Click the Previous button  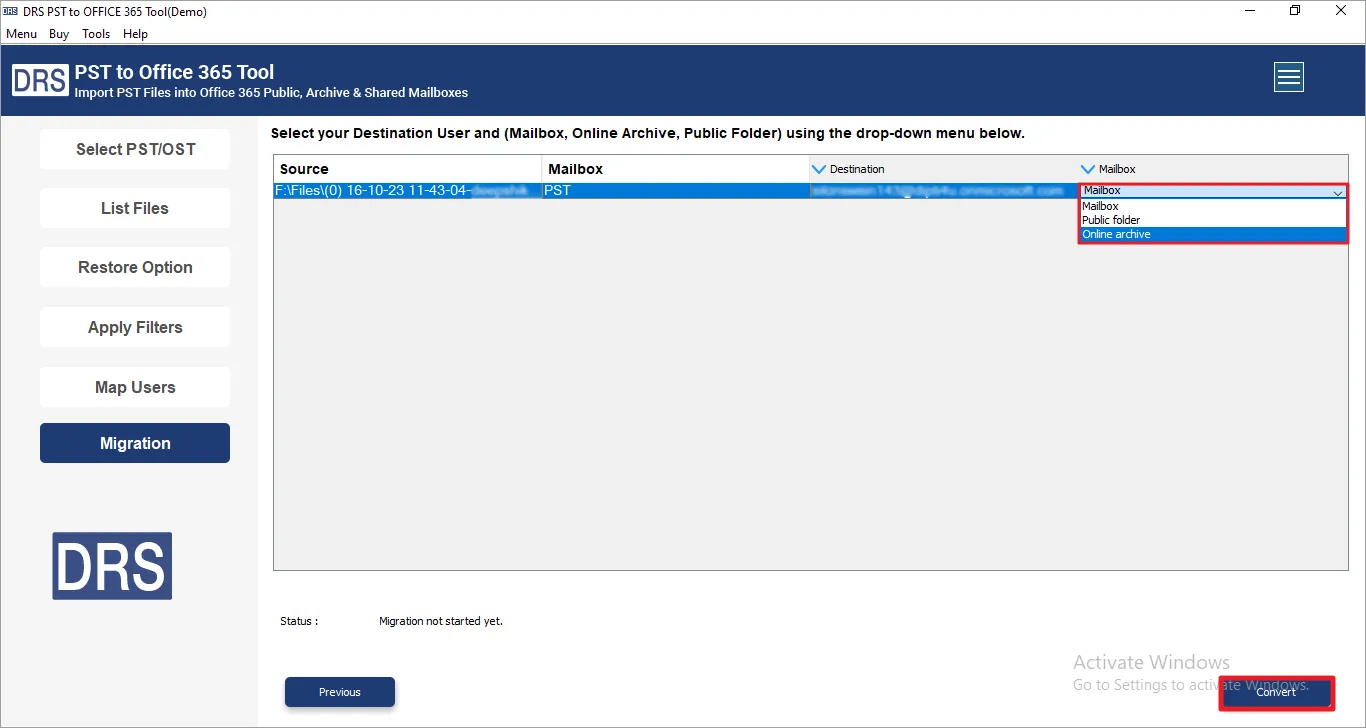tap(340, 692)
